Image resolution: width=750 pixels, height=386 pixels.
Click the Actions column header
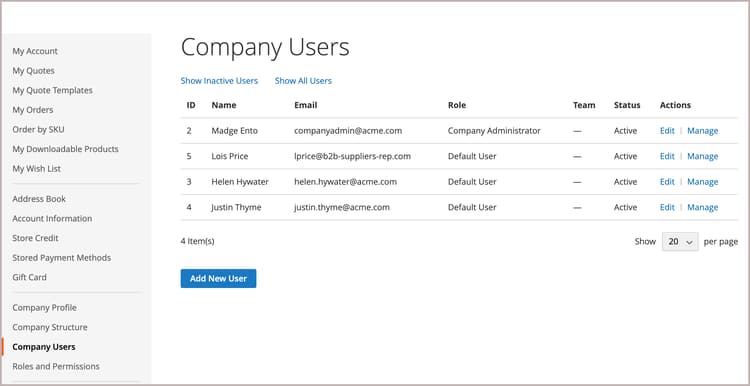(x=675, y=105)
